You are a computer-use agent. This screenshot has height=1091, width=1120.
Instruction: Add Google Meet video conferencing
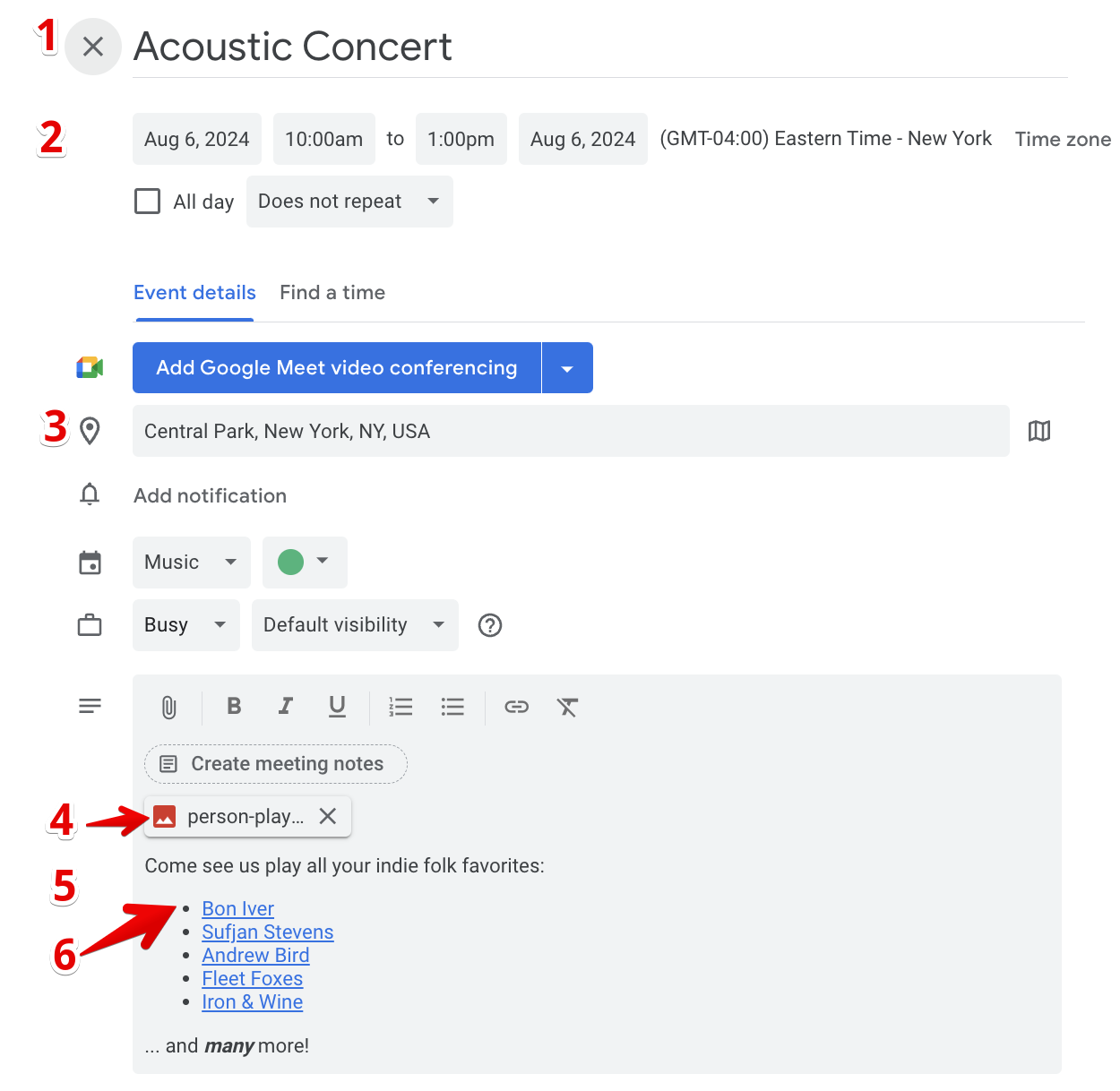pyautogui.click(x=337, y=368)
